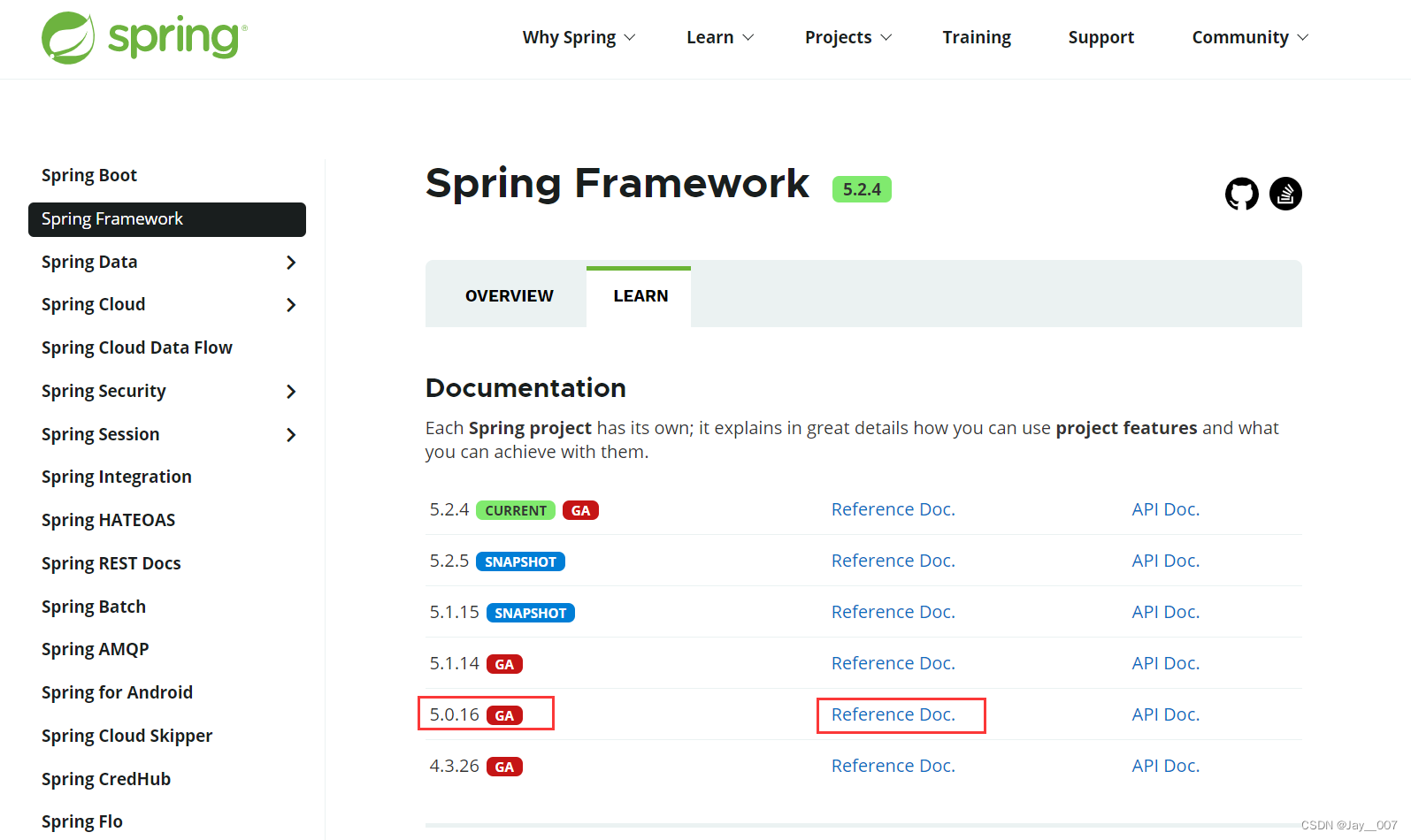Click the CURRENT badge on 5.2.4 row
Viewport: 1411px width, 840px height.
coord(516,510)
